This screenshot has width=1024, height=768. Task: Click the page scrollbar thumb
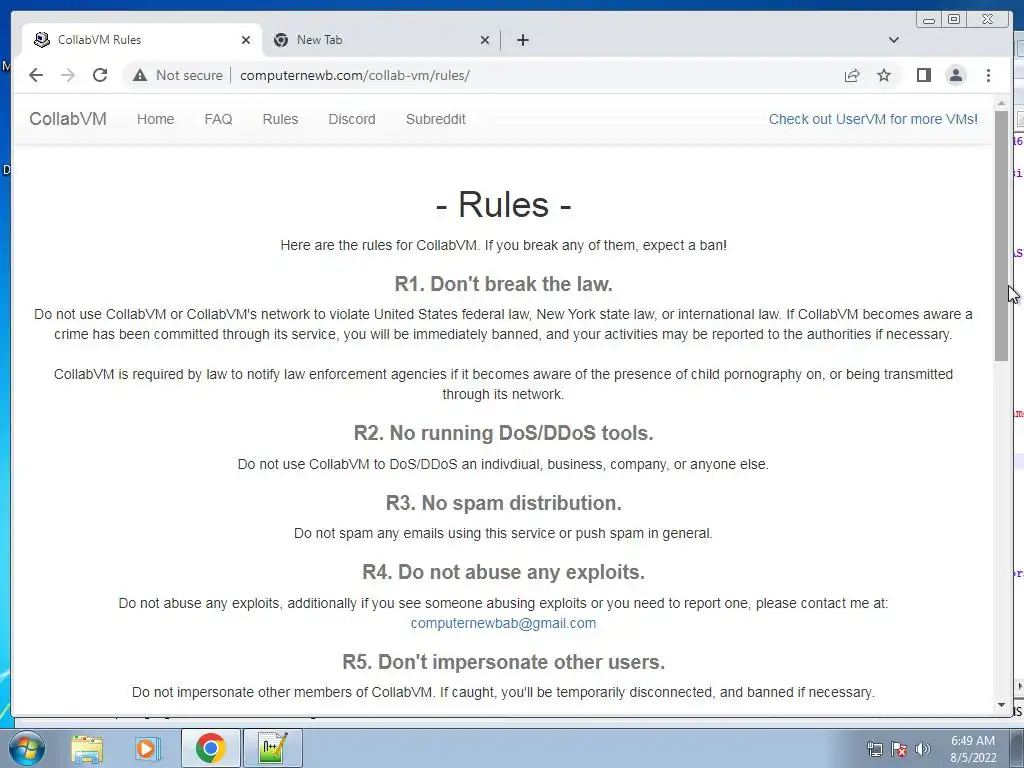click(1001, 235)
